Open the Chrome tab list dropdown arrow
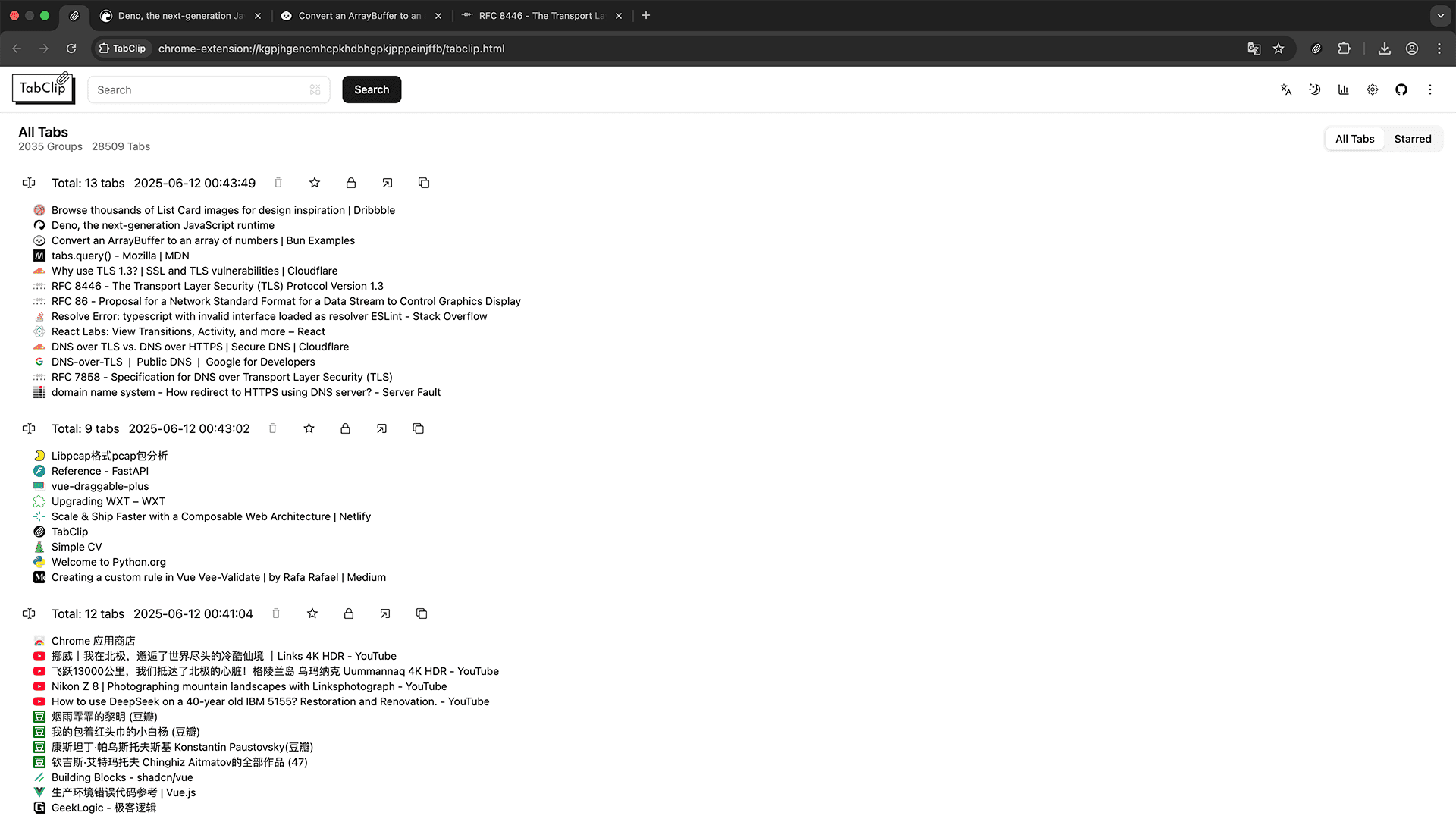Viewport: 1456px width, 819px height. [x=1440, y=15]
